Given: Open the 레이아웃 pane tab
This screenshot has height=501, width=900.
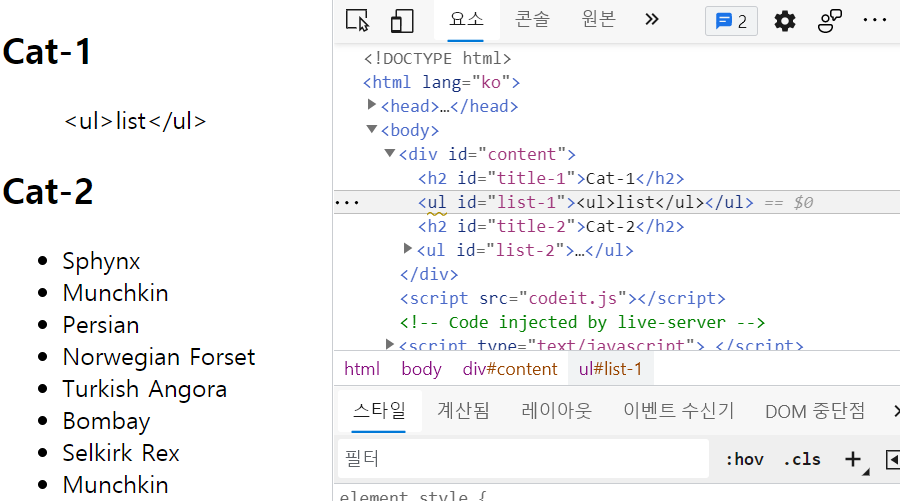Looking at the screenshot, I should (x=556, y=411).
